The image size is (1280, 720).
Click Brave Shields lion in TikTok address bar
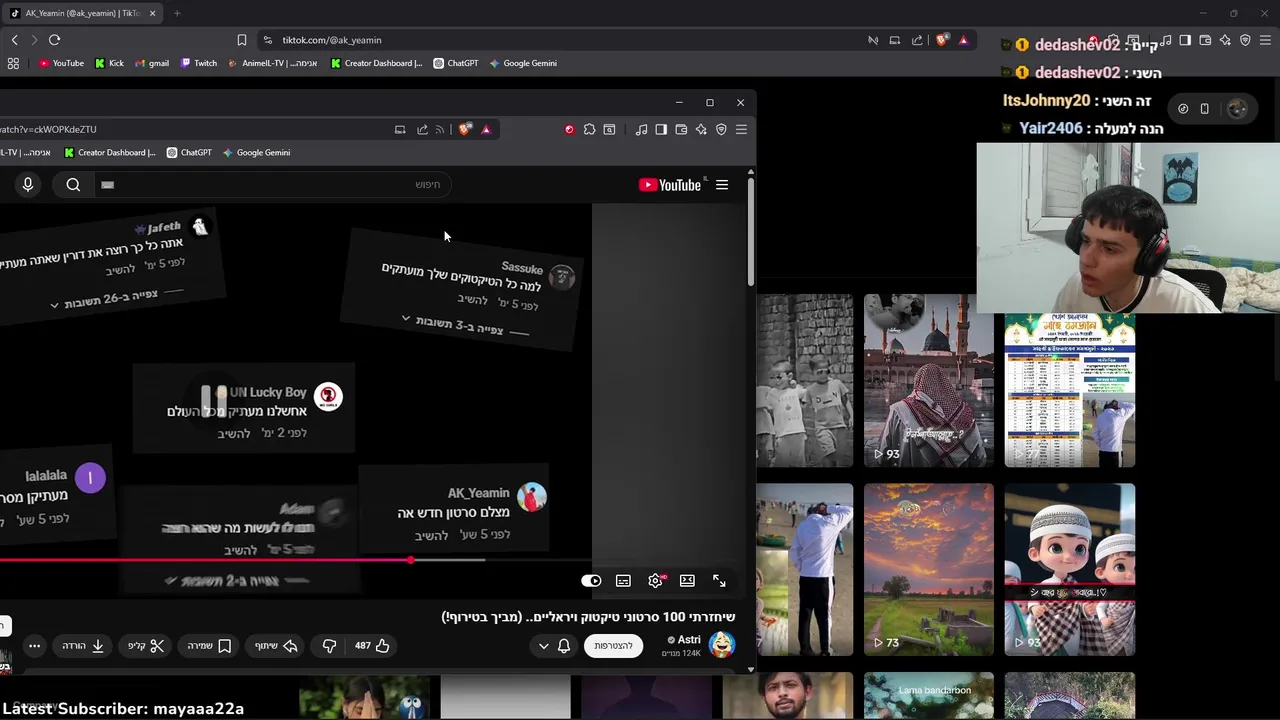tap(942, 40)
